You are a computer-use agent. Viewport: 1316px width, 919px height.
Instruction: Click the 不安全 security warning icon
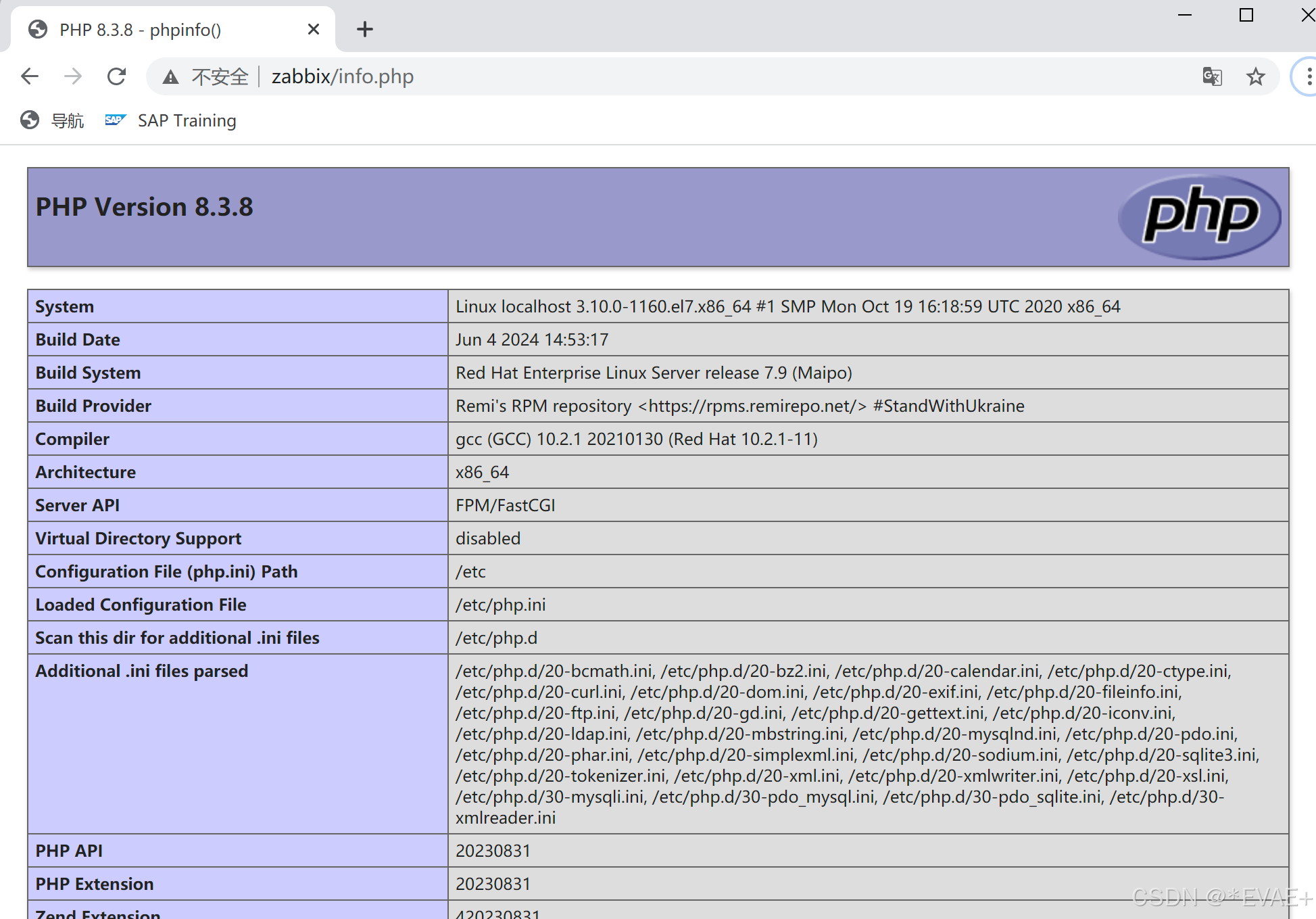click(170, 76)
